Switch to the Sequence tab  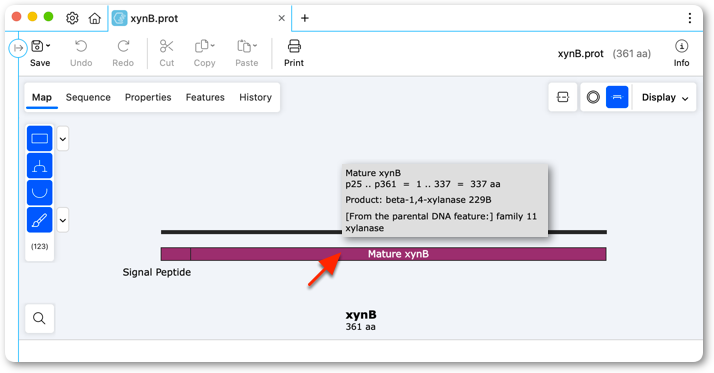tap(88, 97)
